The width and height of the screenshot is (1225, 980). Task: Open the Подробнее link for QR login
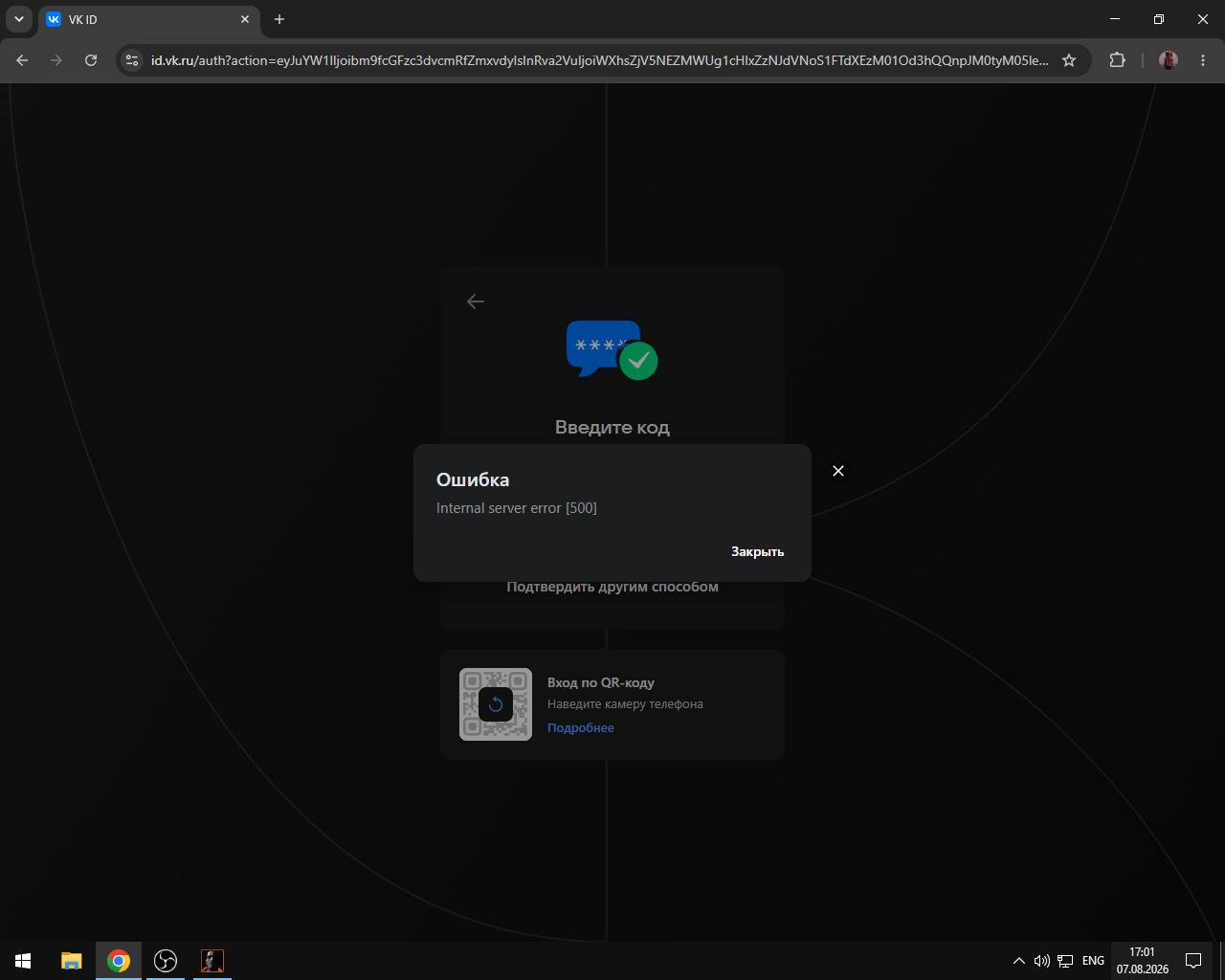pos(581,728)
